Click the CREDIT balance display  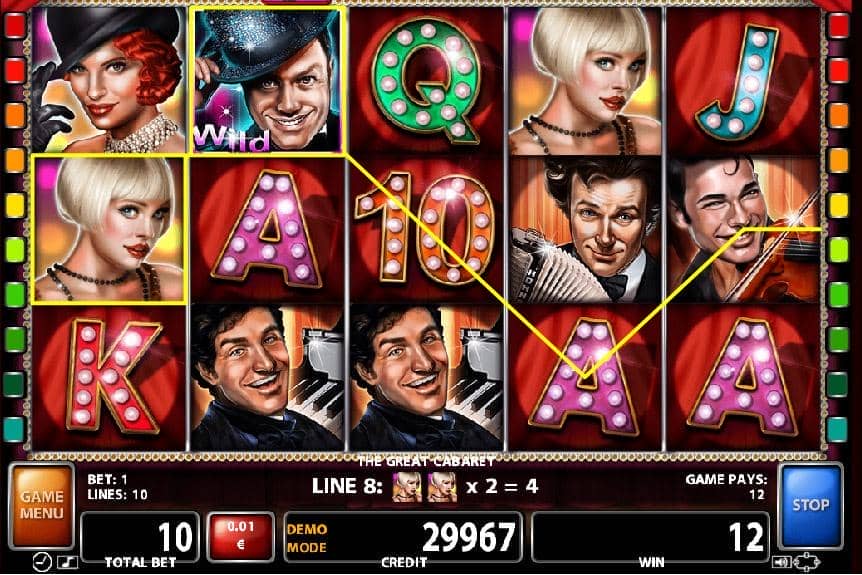pos(402,537)
